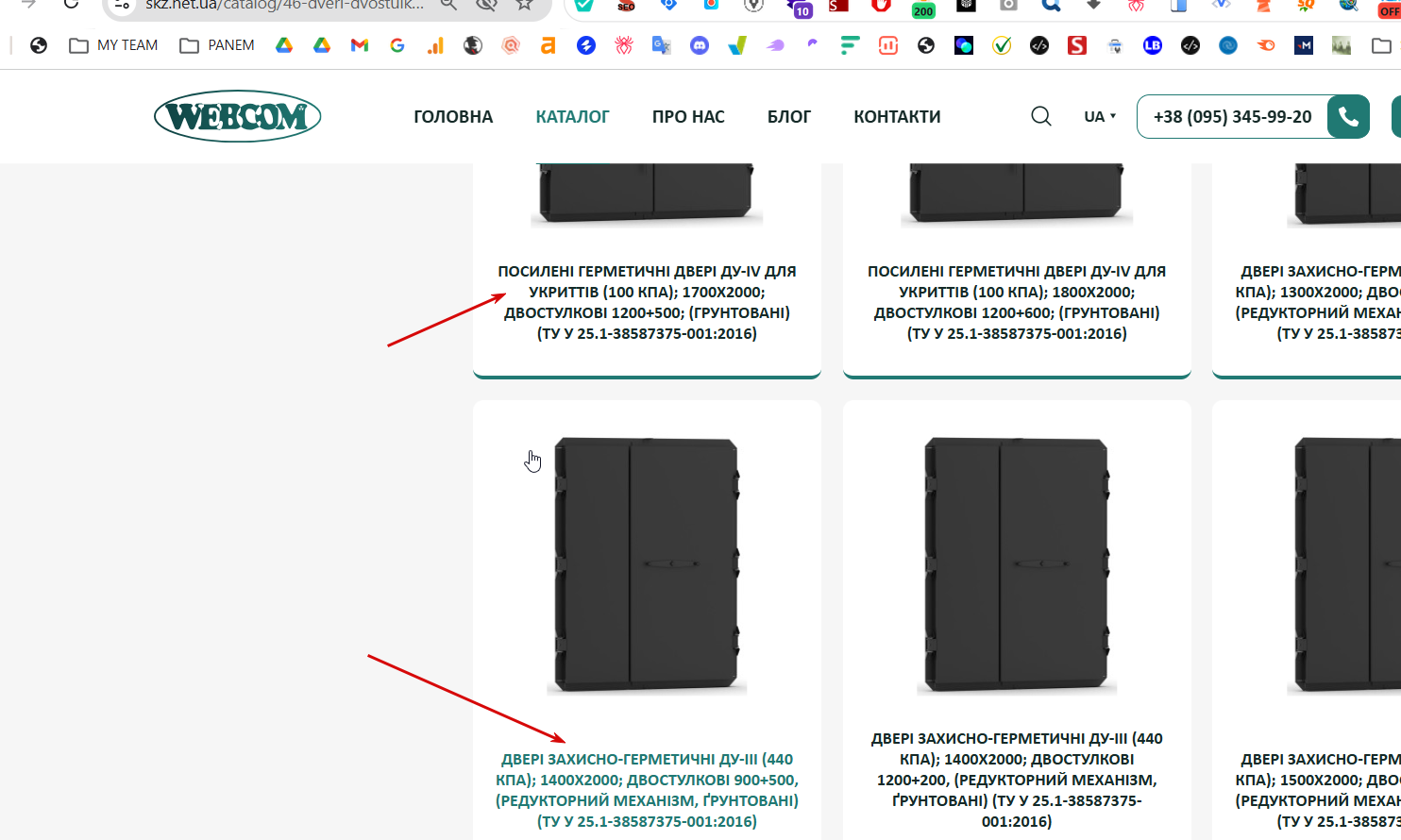Viewport: 1401px width, 840px height.
Task: Open the КАТАЛОГ menu item
Action: [x=572, y=117]
